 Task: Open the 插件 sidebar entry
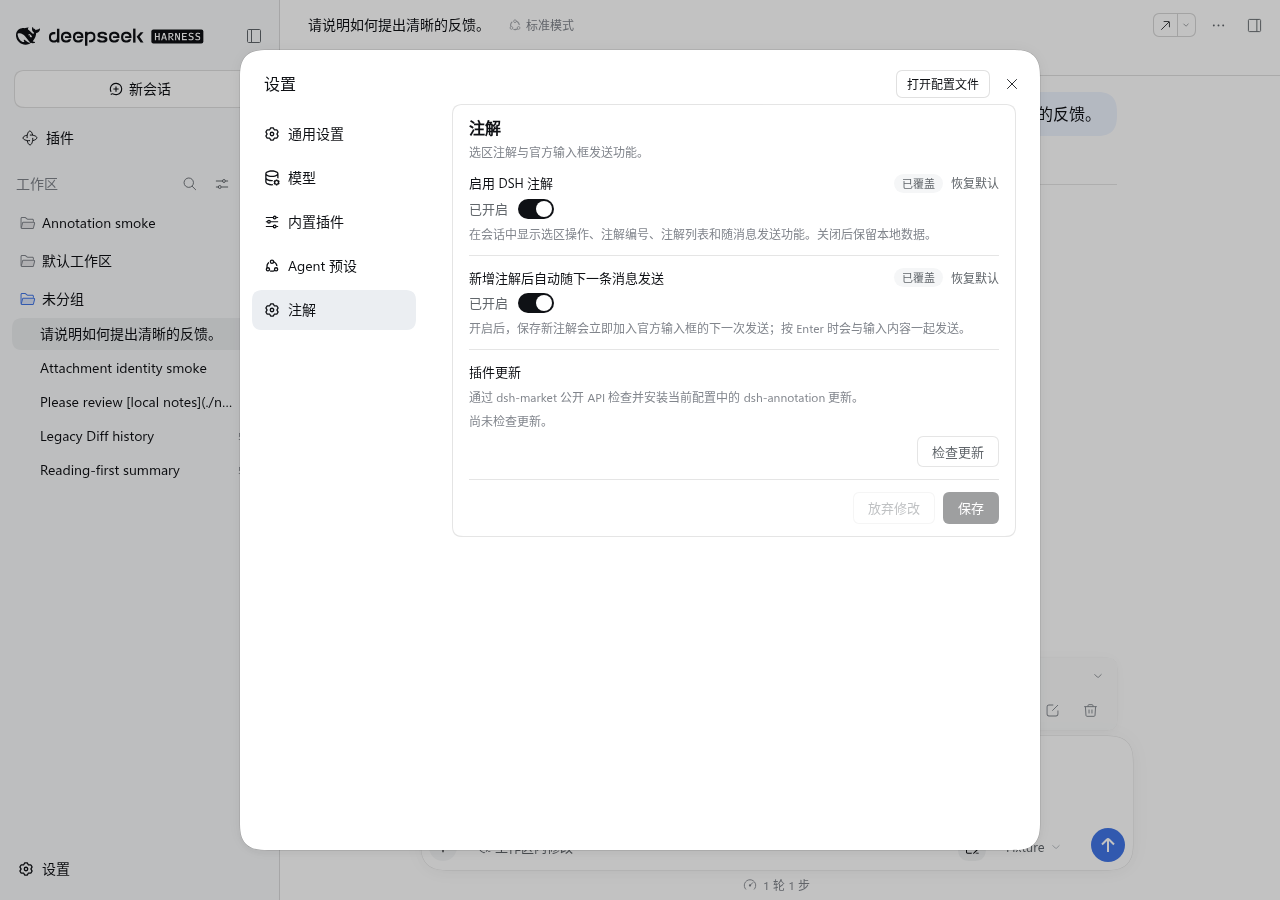(x=48, y=138)
